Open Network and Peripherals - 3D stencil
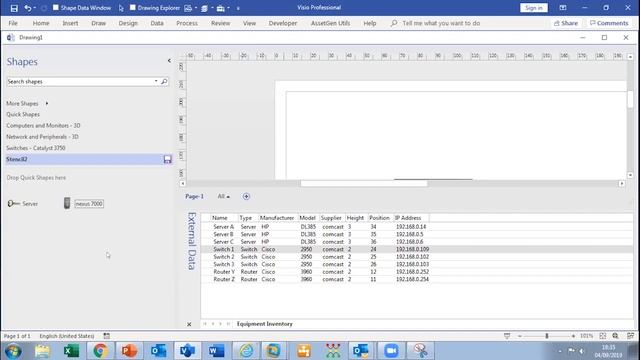The image size is (640, 360). tap(42, 137)
